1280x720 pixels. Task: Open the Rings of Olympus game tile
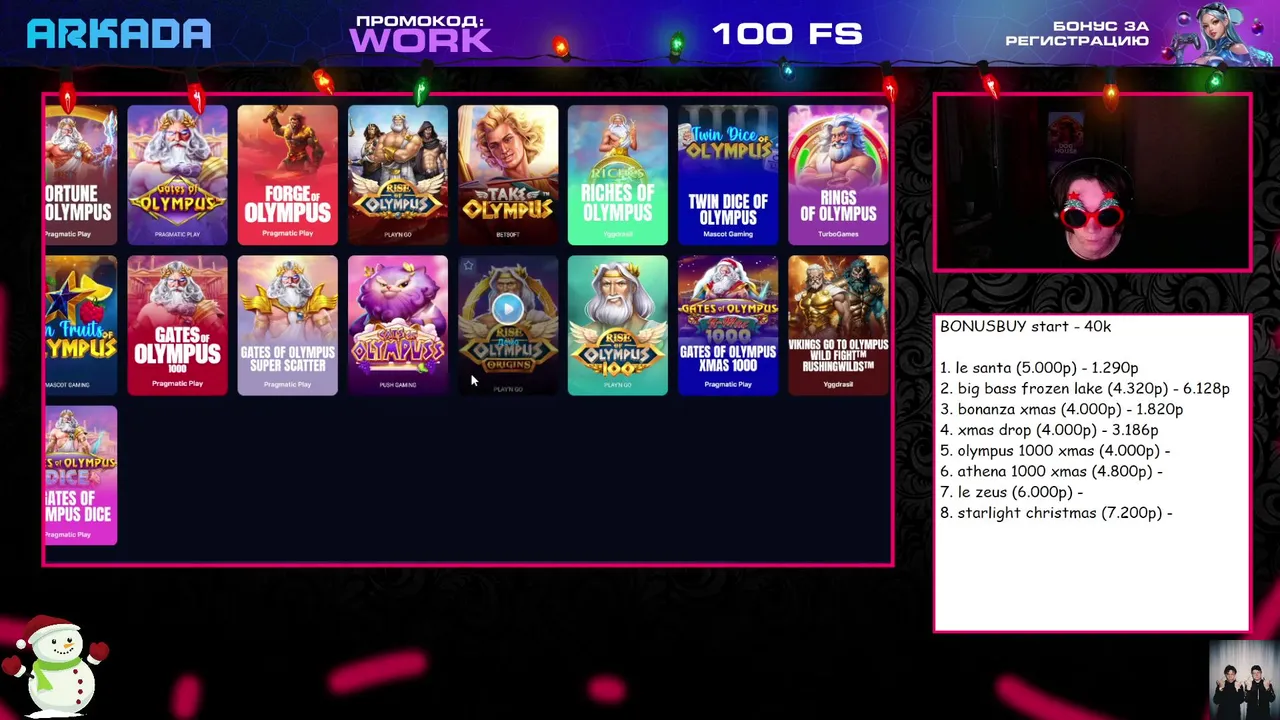(837, 175)
